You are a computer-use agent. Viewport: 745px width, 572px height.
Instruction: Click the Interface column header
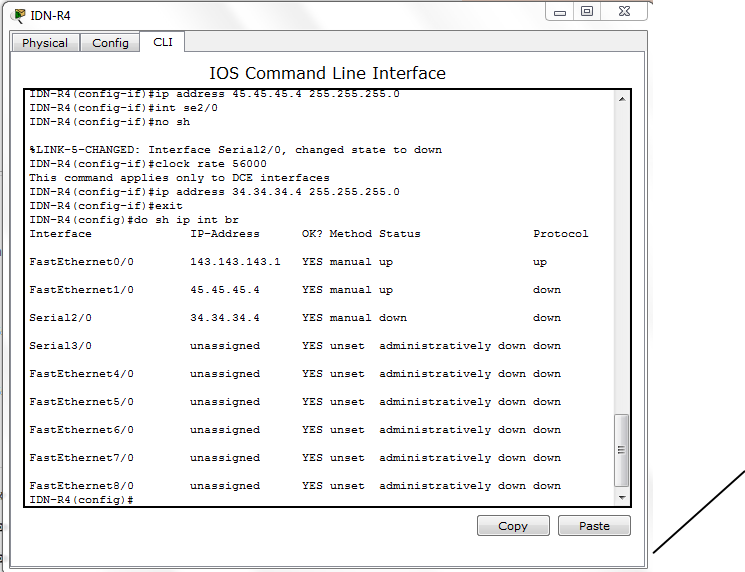[60, 234]
